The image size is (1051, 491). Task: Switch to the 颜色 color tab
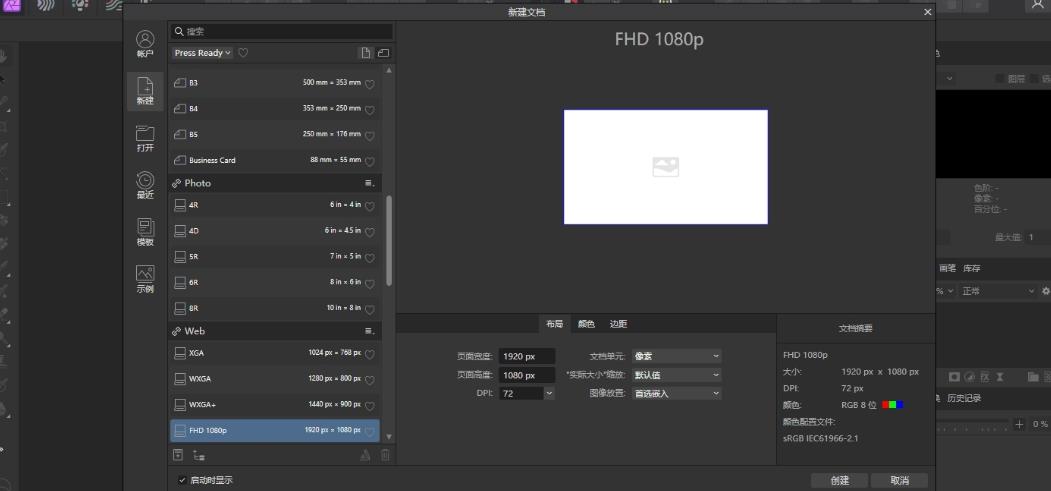pos(586,324)
